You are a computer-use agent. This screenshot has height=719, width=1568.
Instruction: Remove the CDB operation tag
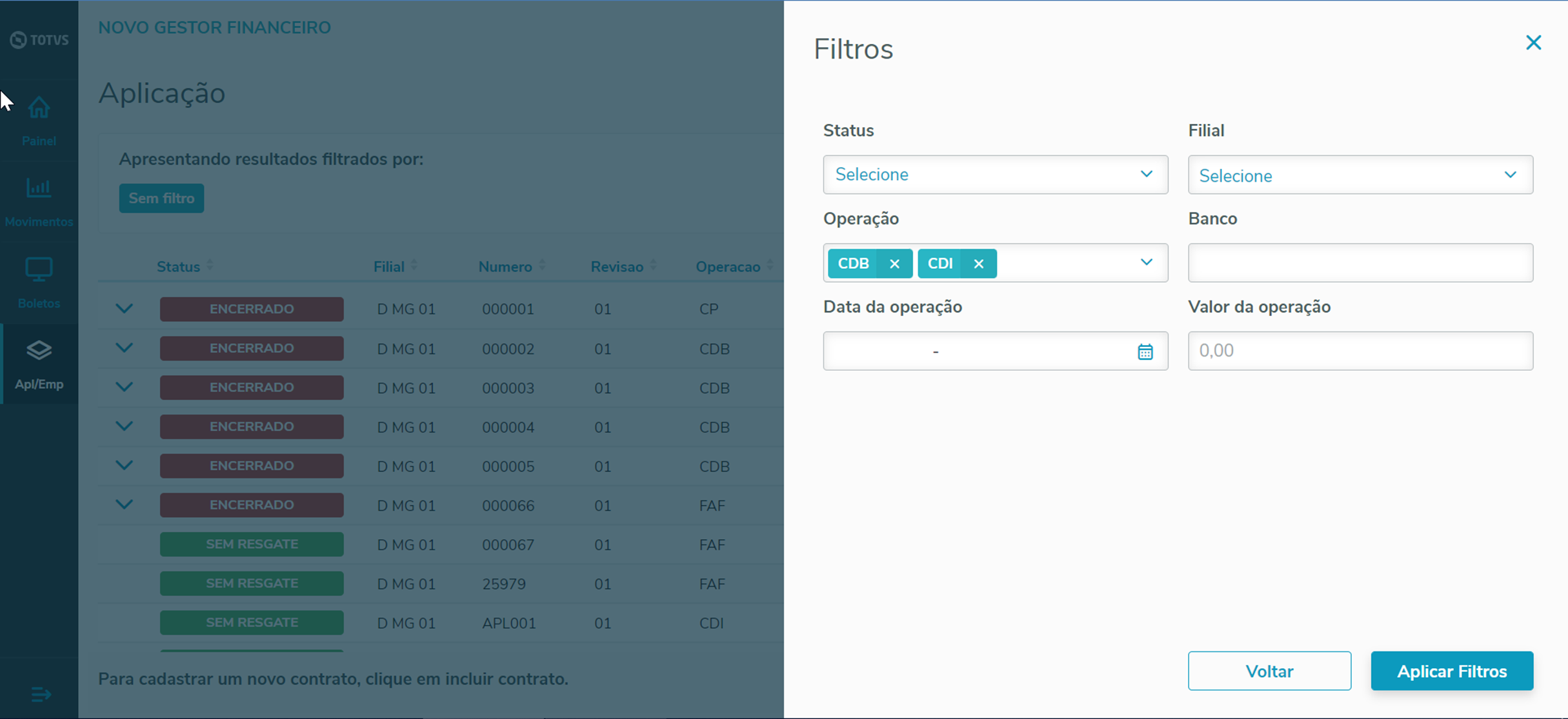894,264
